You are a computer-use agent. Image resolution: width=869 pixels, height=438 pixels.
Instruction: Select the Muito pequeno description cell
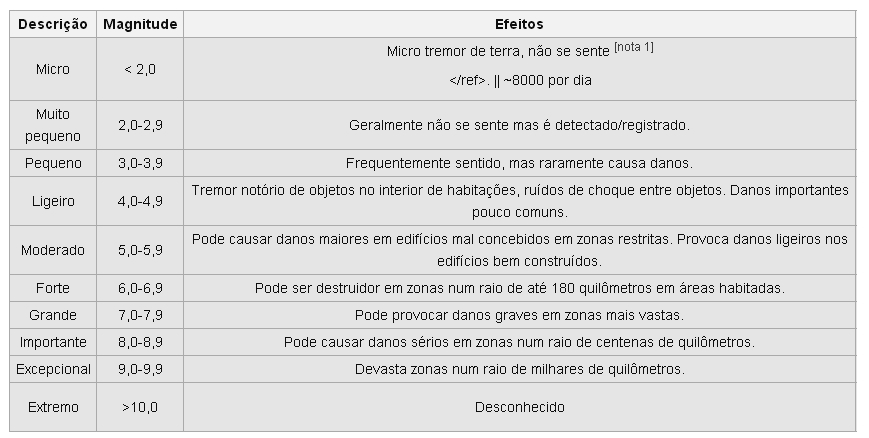click(53, 125)
